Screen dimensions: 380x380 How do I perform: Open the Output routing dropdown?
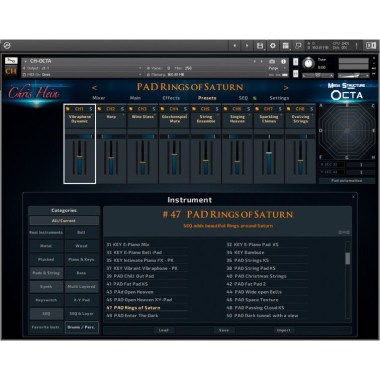pos(83,68)
